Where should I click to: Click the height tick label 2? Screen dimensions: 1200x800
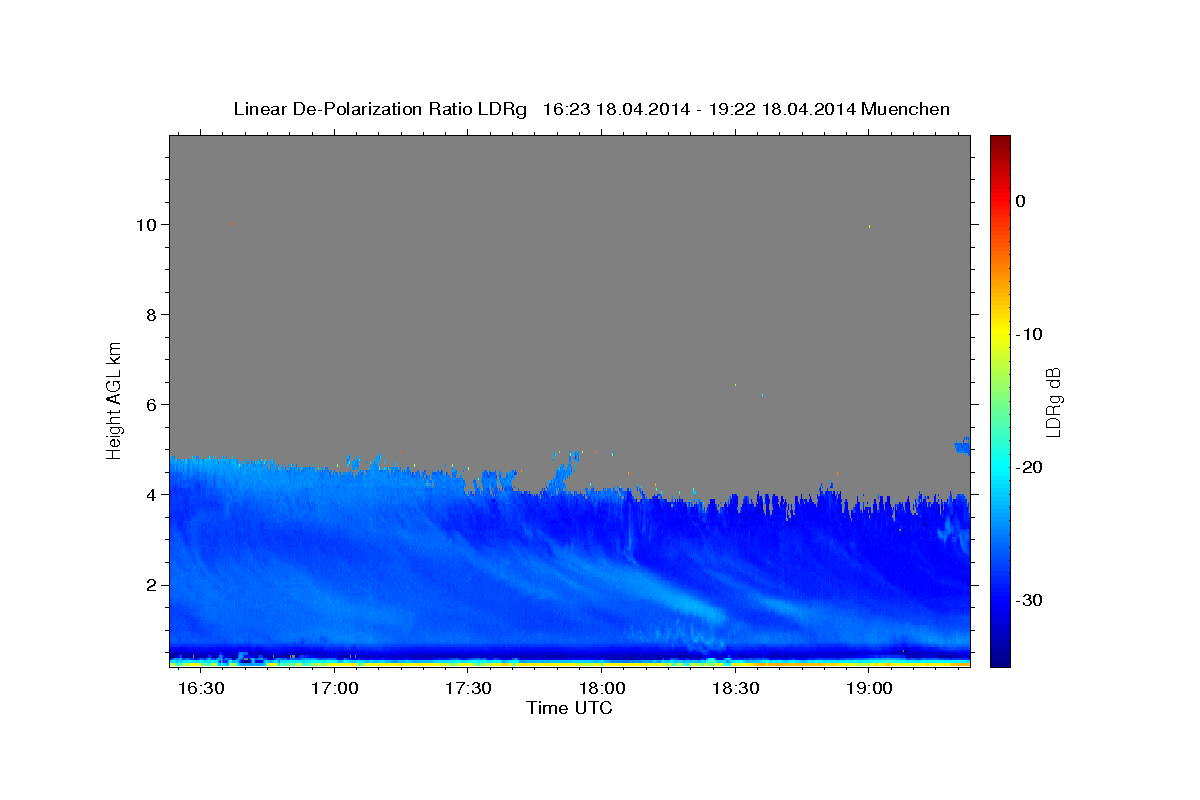point(151,584)
